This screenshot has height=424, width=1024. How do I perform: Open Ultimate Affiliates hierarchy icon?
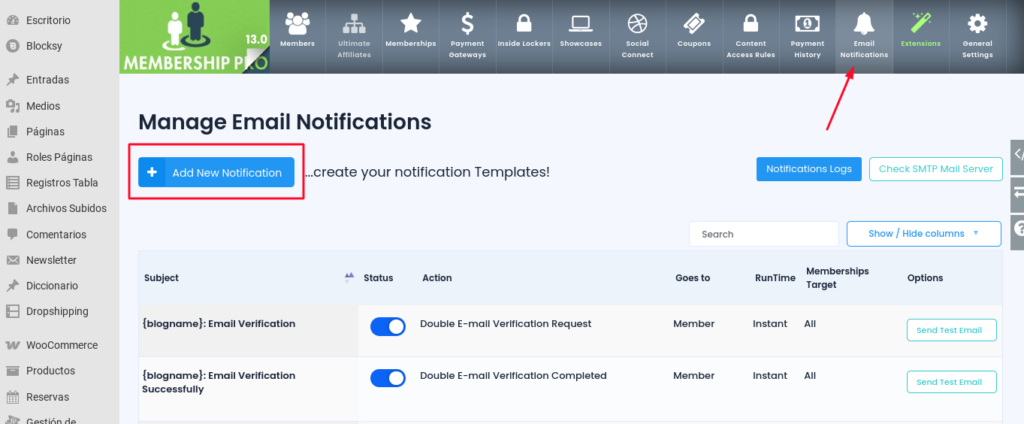pos(353,24)
